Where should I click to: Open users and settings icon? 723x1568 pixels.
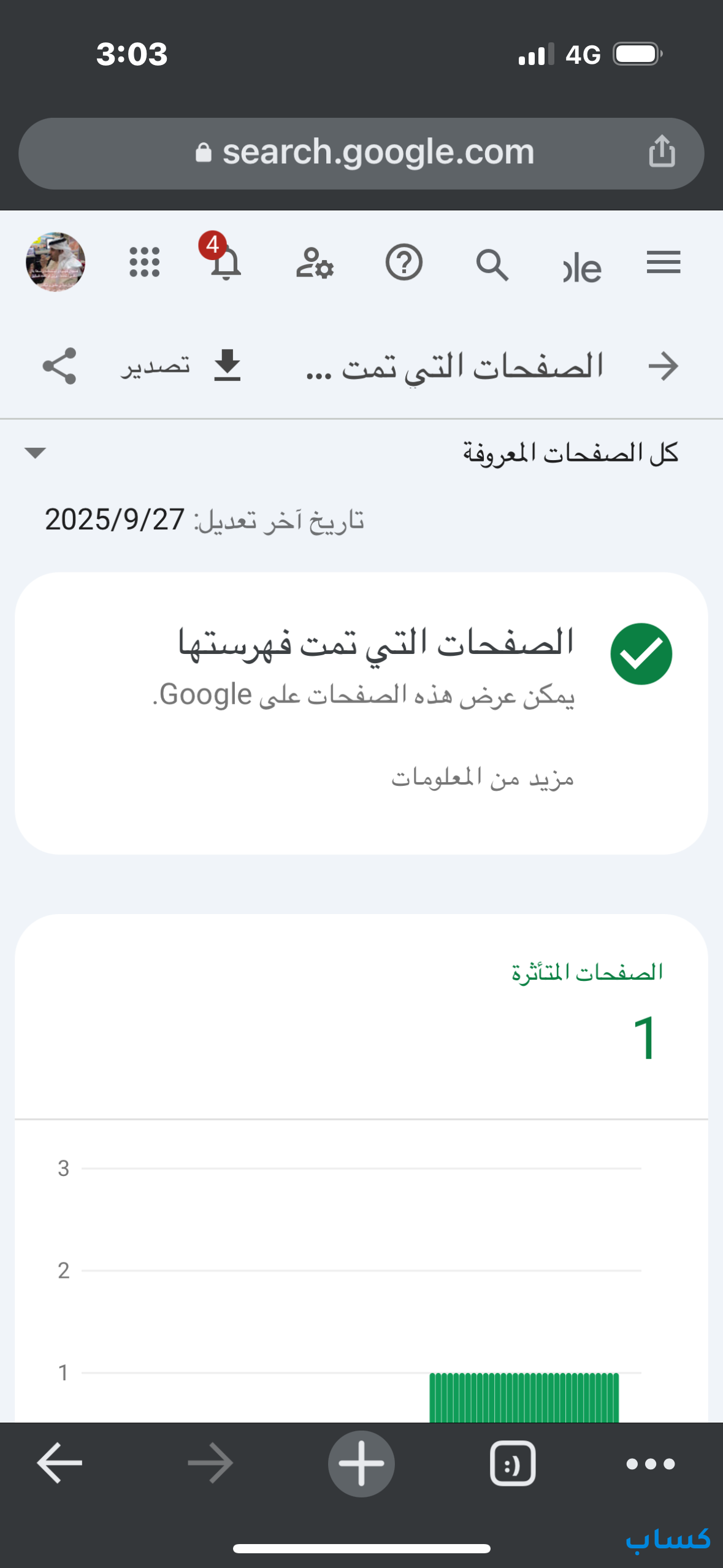[315, 263]
